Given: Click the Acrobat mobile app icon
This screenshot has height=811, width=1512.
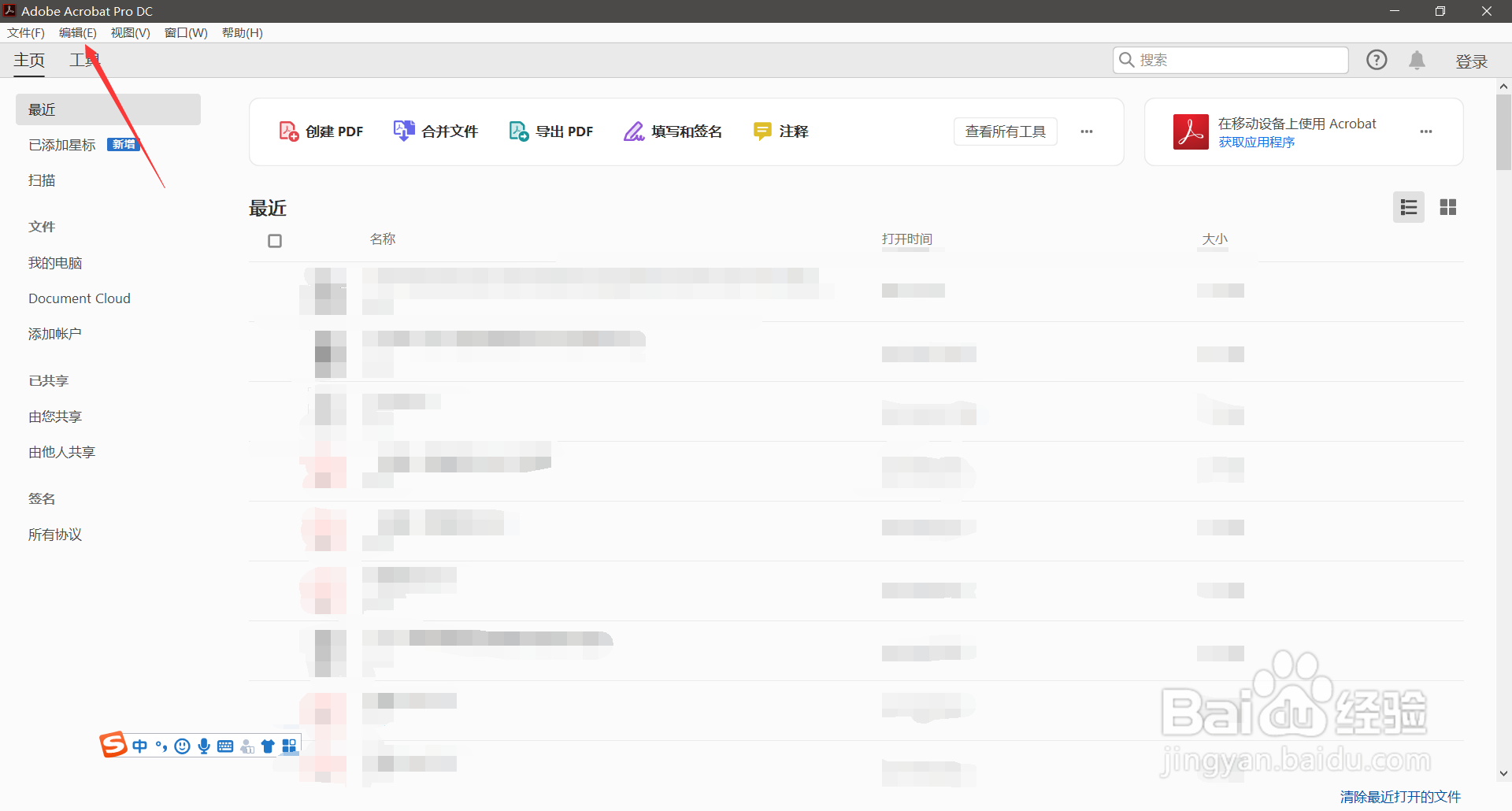Looking at the screenshot, I should coord(1191,131).
